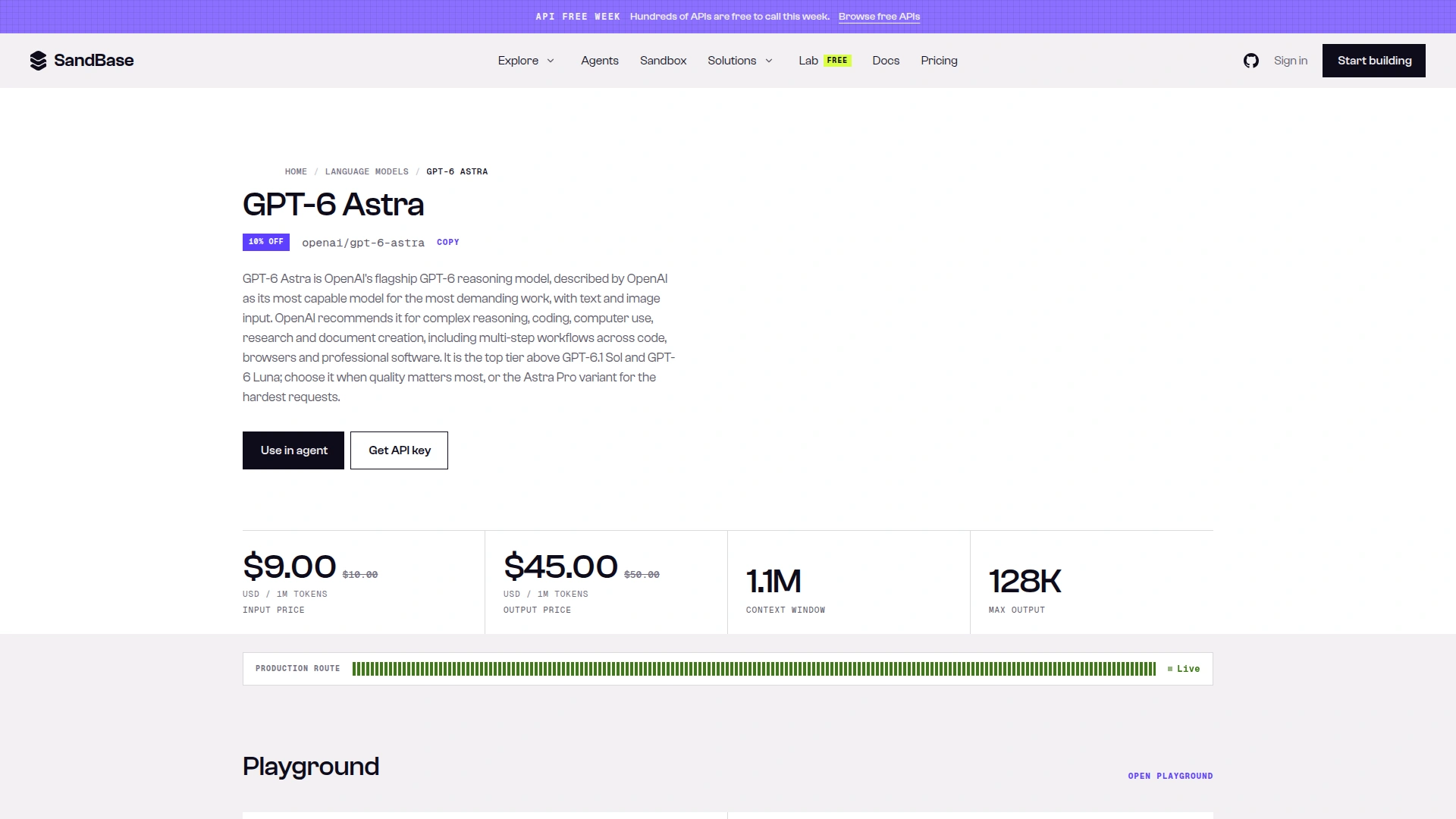This screenshot has height=819, width=1456.
Task: Click the 128K max output value
Action: click(x=1025, y=582)
